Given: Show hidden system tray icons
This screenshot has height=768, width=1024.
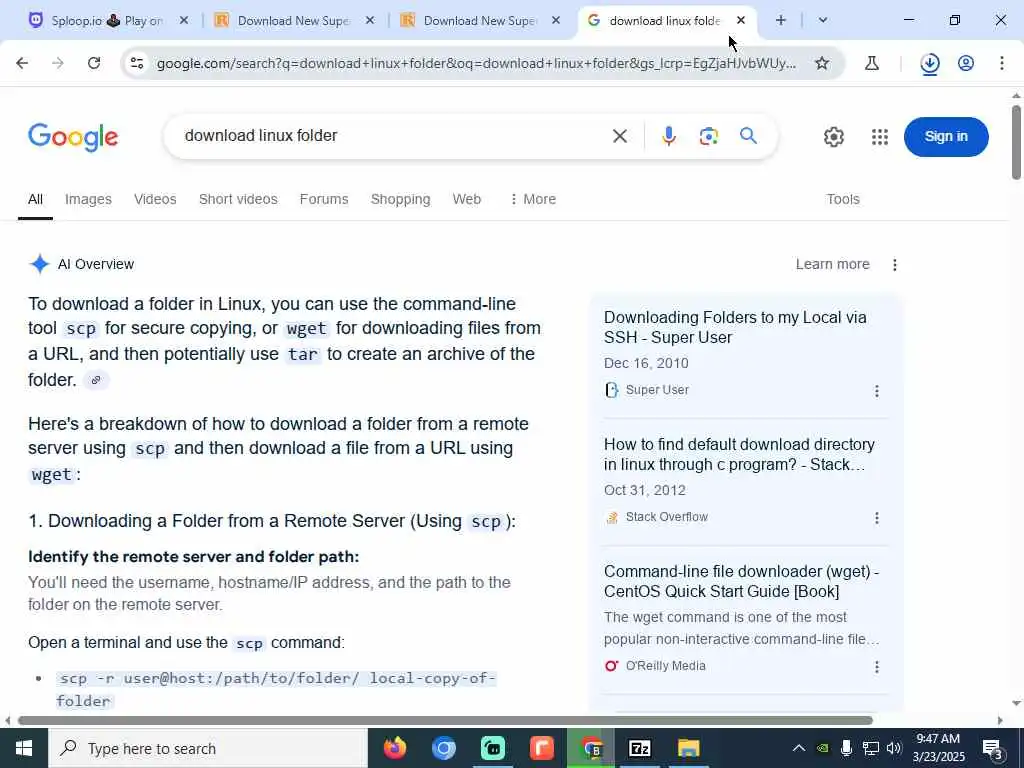Looking at the screenshot, I should pyautogui.click(x=798, y=748).
